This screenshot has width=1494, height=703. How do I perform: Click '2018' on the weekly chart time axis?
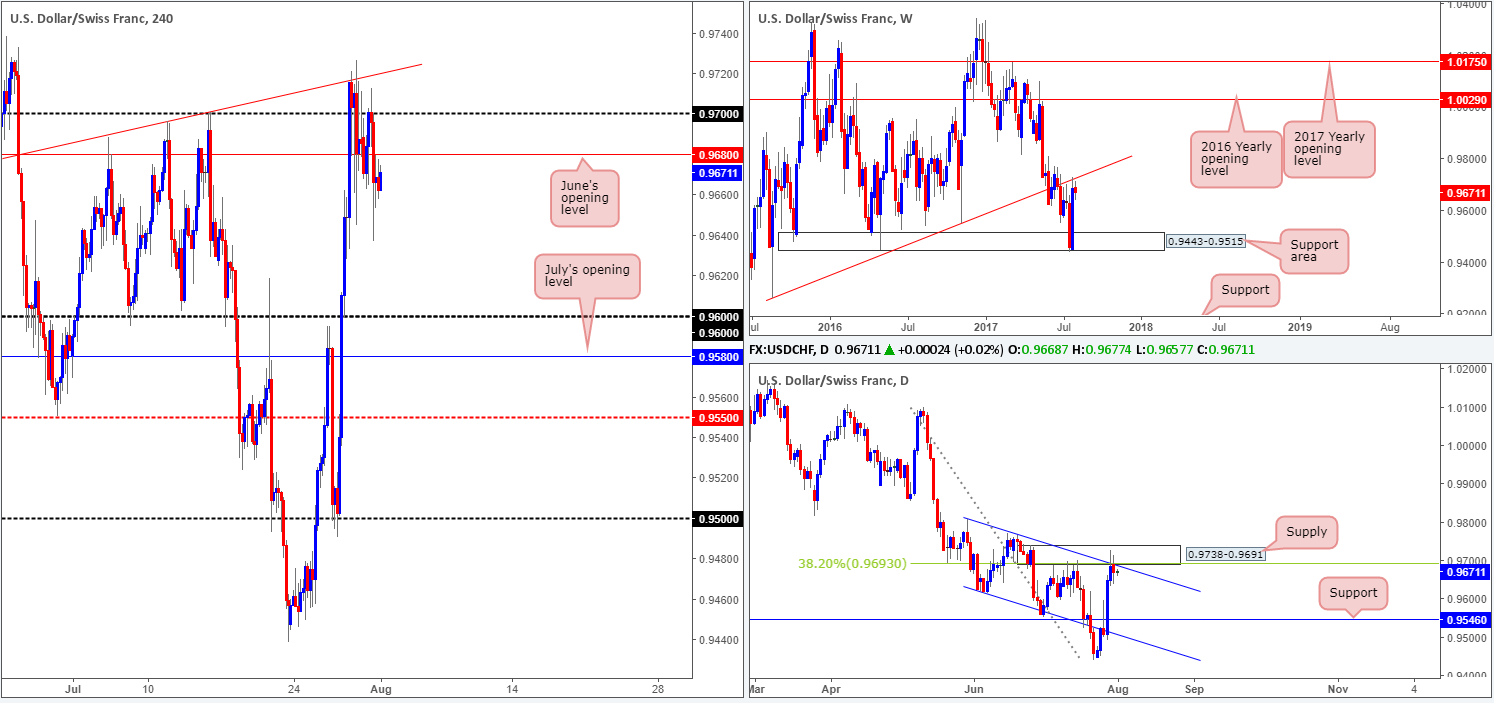point(1140,327)
